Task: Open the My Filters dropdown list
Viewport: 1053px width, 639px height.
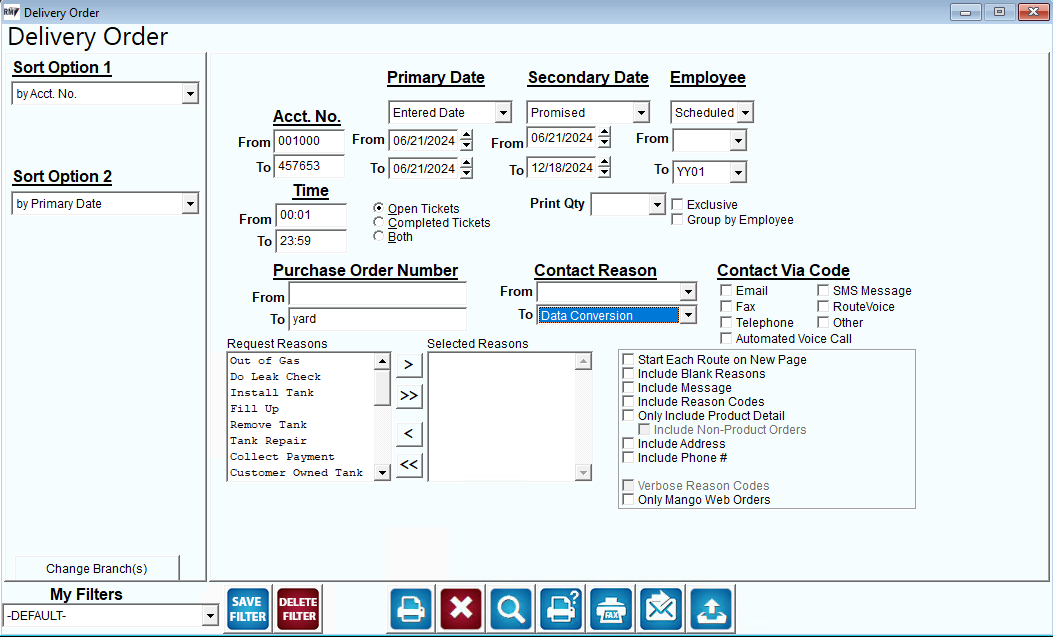Action: click(210, 616)
